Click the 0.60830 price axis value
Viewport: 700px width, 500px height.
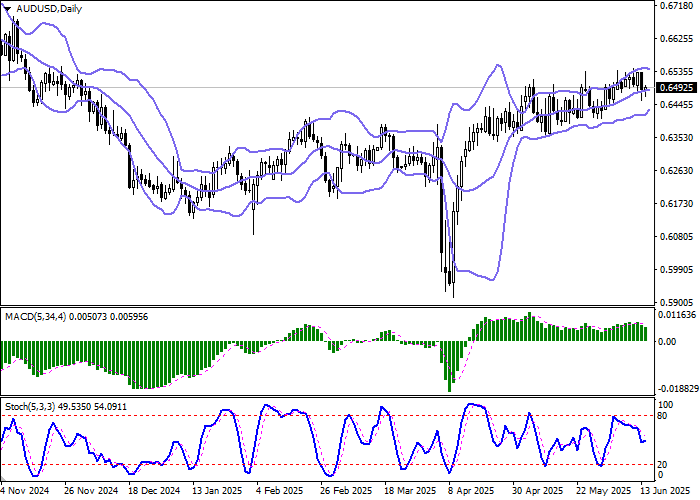677,237
